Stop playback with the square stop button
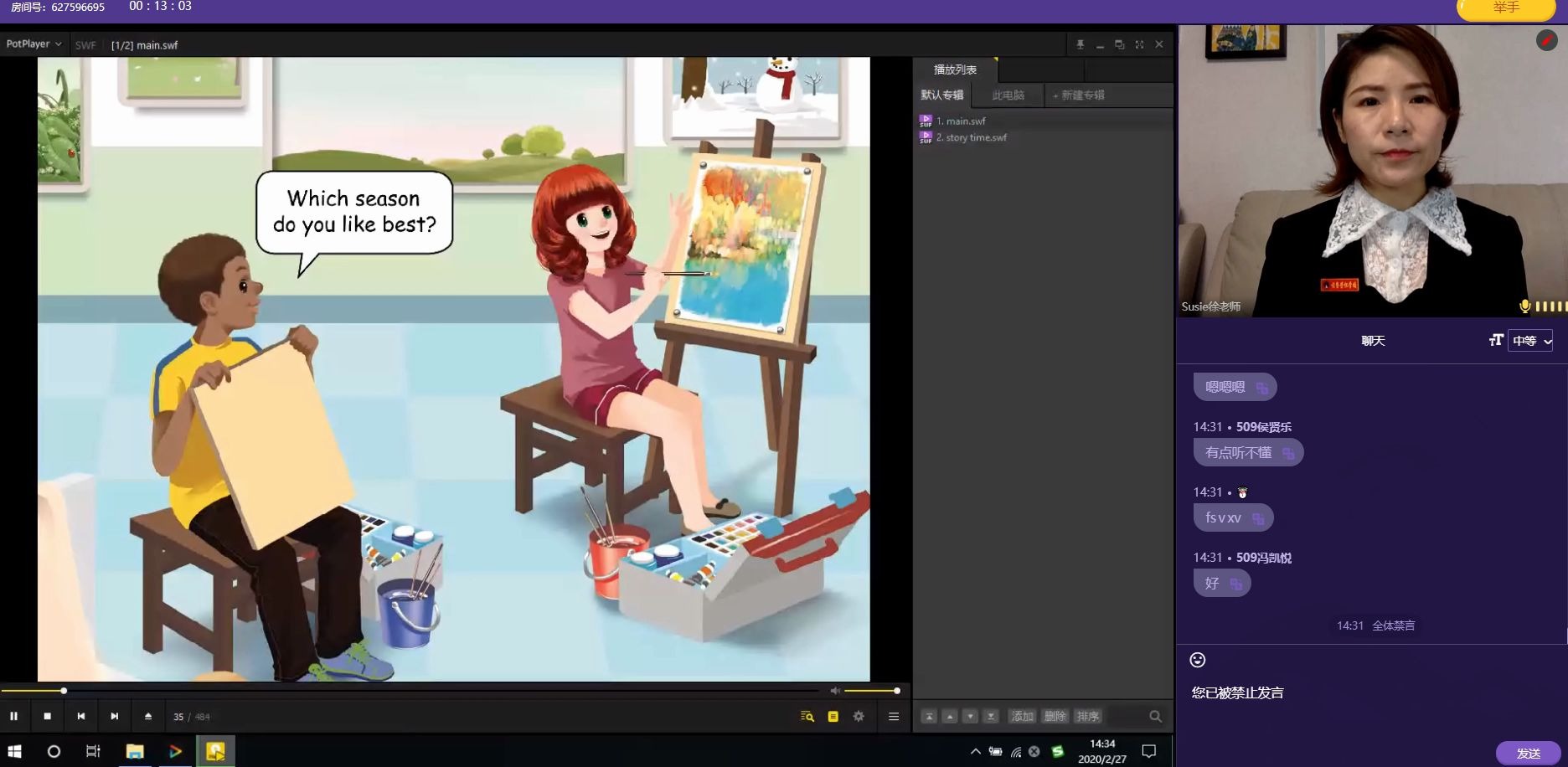The height and width of the screenshot is (767, 1568). [x=47, y=716]
